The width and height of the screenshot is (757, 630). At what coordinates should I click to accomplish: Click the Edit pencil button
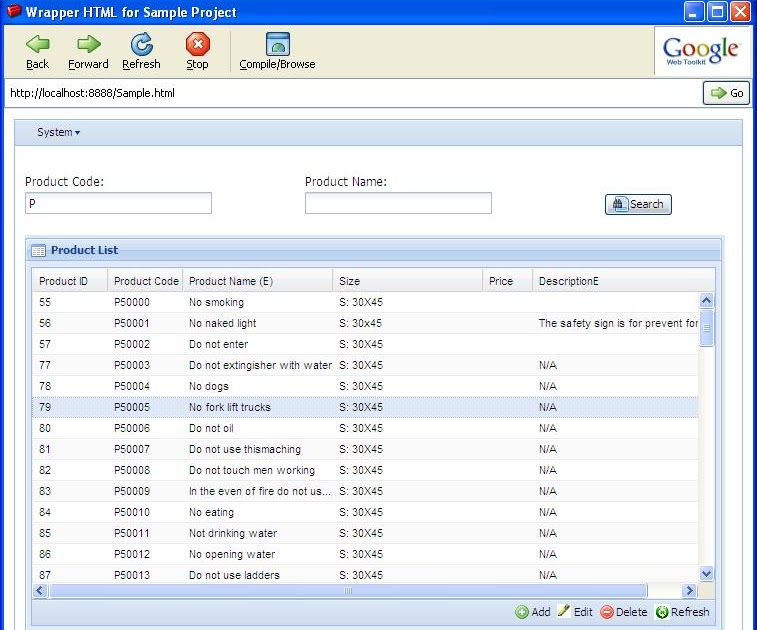pos(575,612)
